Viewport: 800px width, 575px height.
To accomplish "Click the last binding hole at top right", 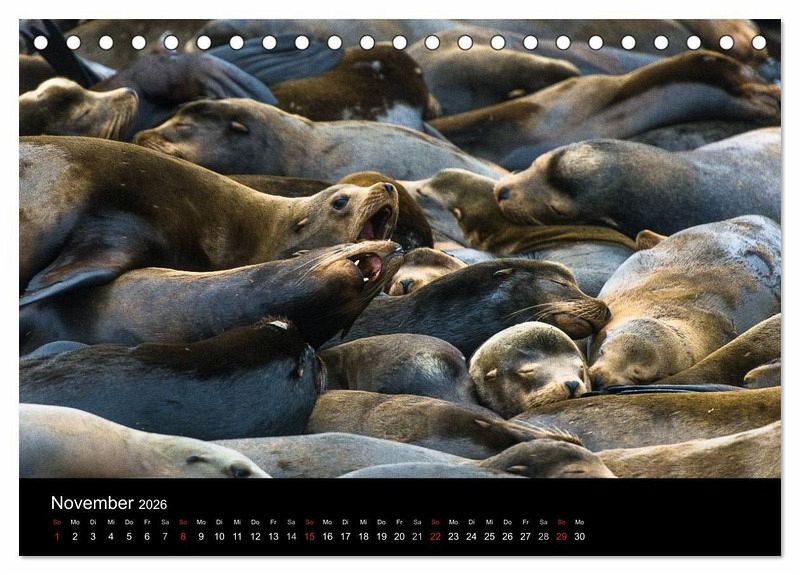I will click(x=759, y=43).
